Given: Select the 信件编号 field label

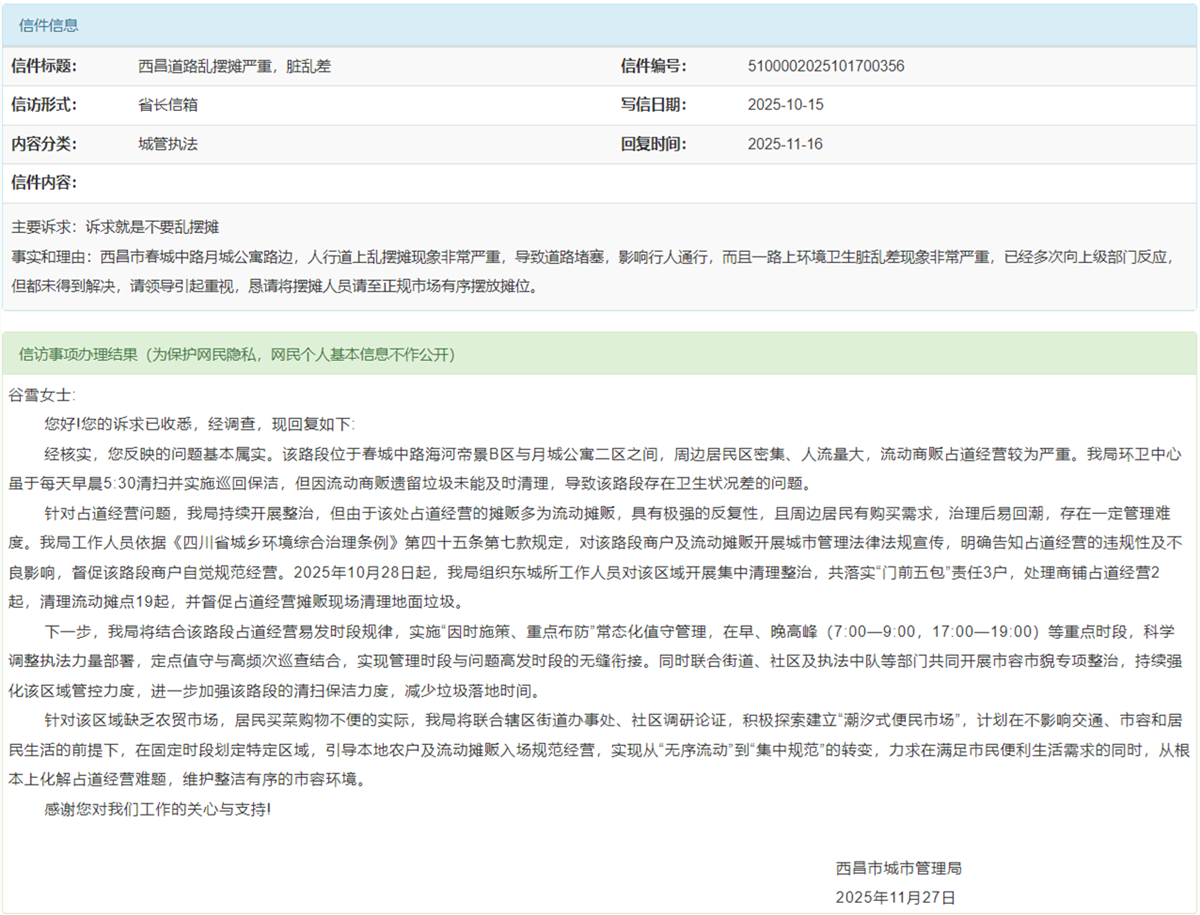Looking at the screenshot, I should 653,66.
